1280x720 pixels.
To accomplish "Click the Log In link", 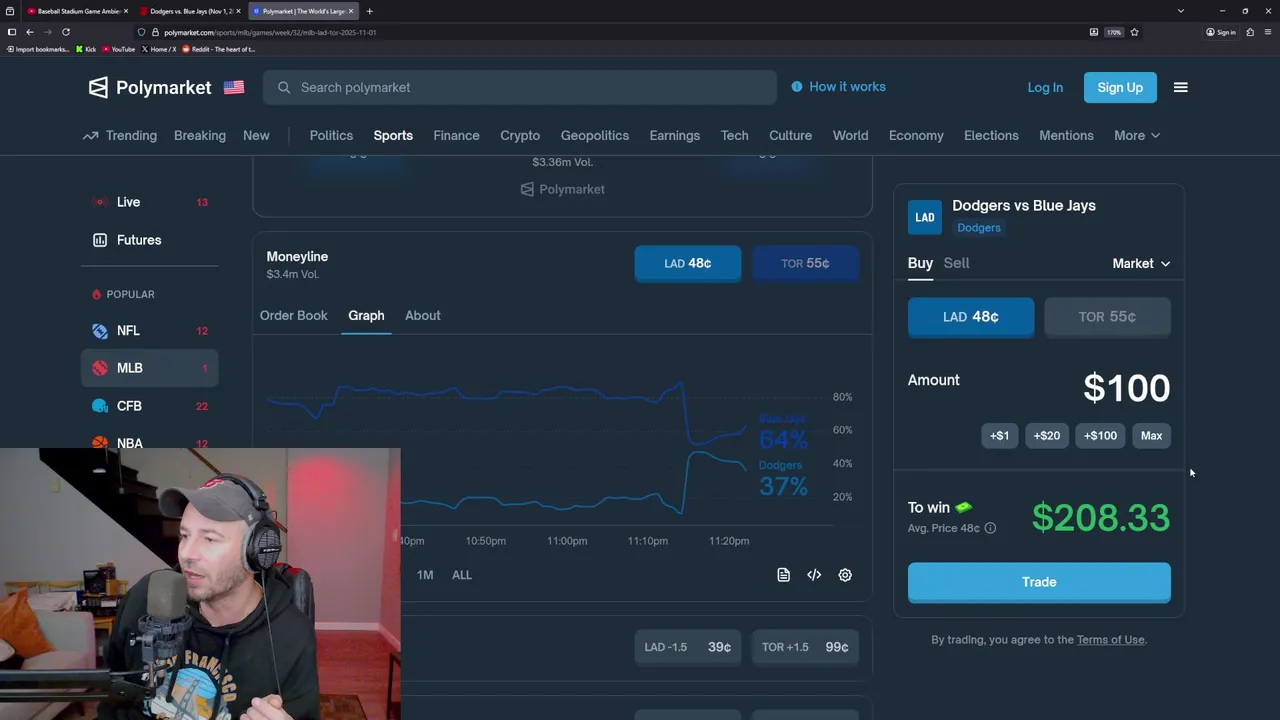I will tap(1045, 87).
